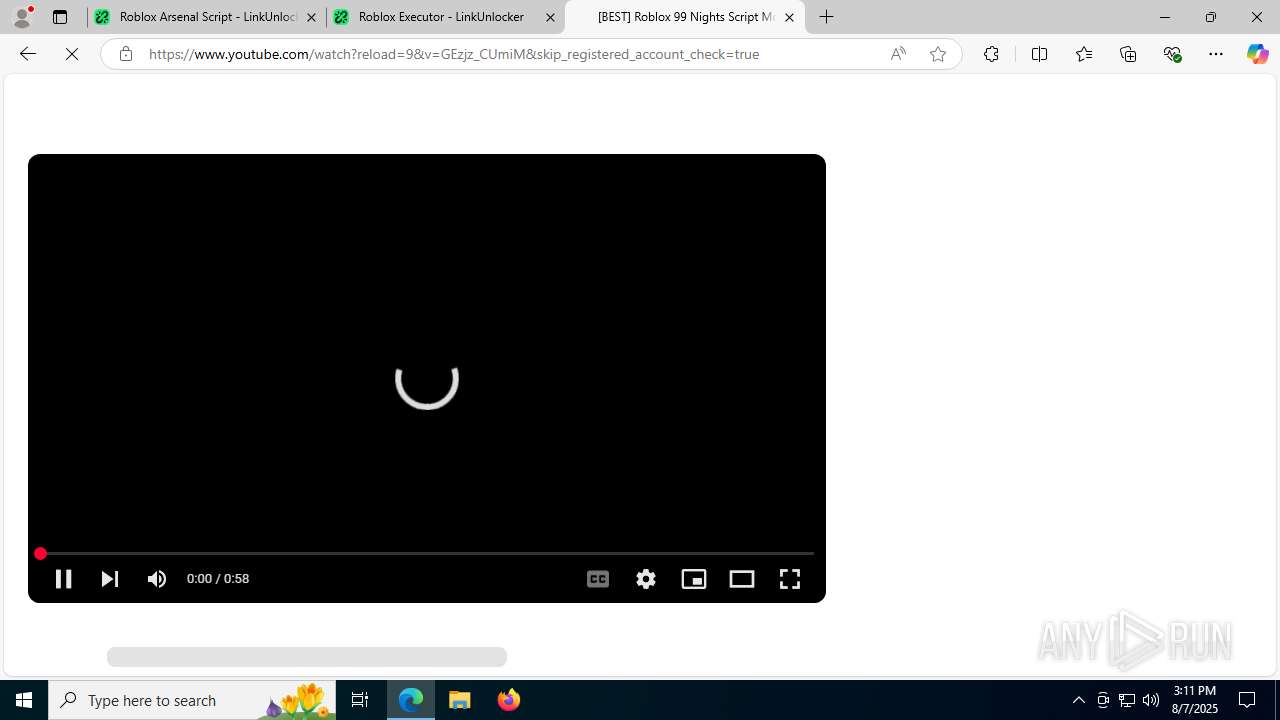The width and height of the screenshot is (1280, 720).
Task: Close the Roblox Arsenal Script tab
Action: pyautogui.click(x=311, y=17)
